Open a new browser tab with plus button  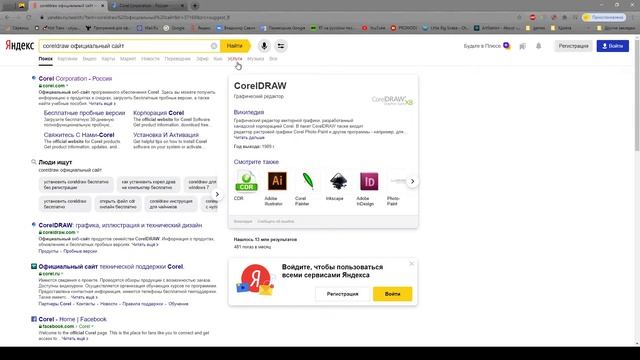(195, 6)
